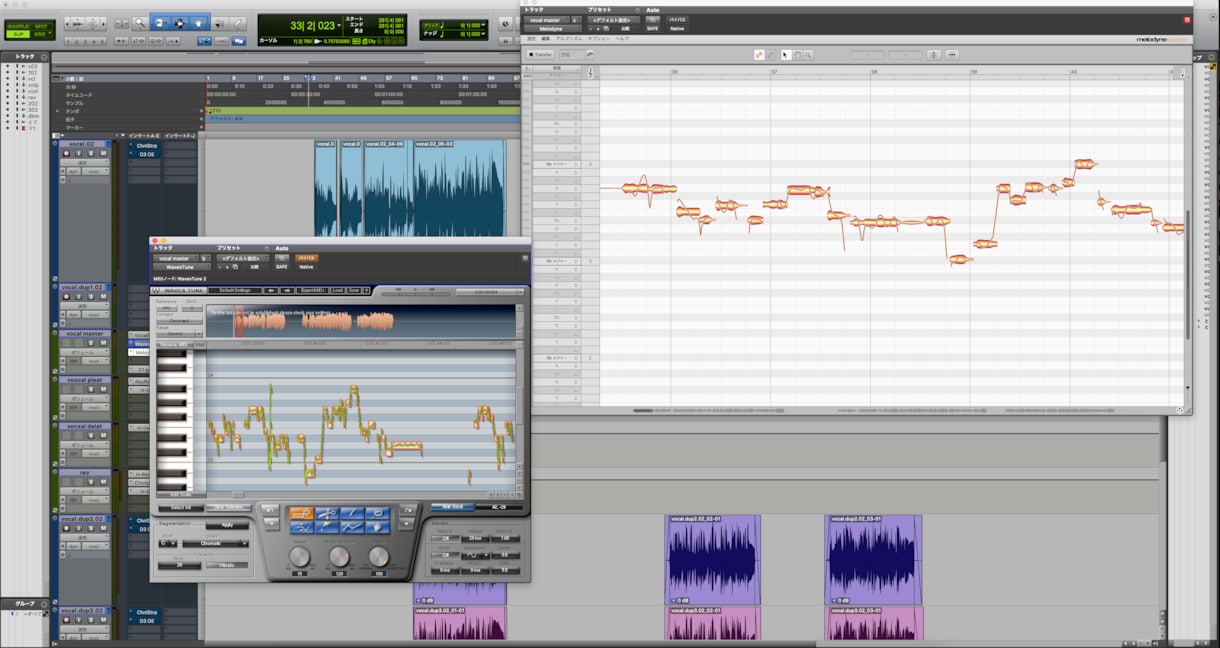Toggle SLIP edit mode

(18, 33)
